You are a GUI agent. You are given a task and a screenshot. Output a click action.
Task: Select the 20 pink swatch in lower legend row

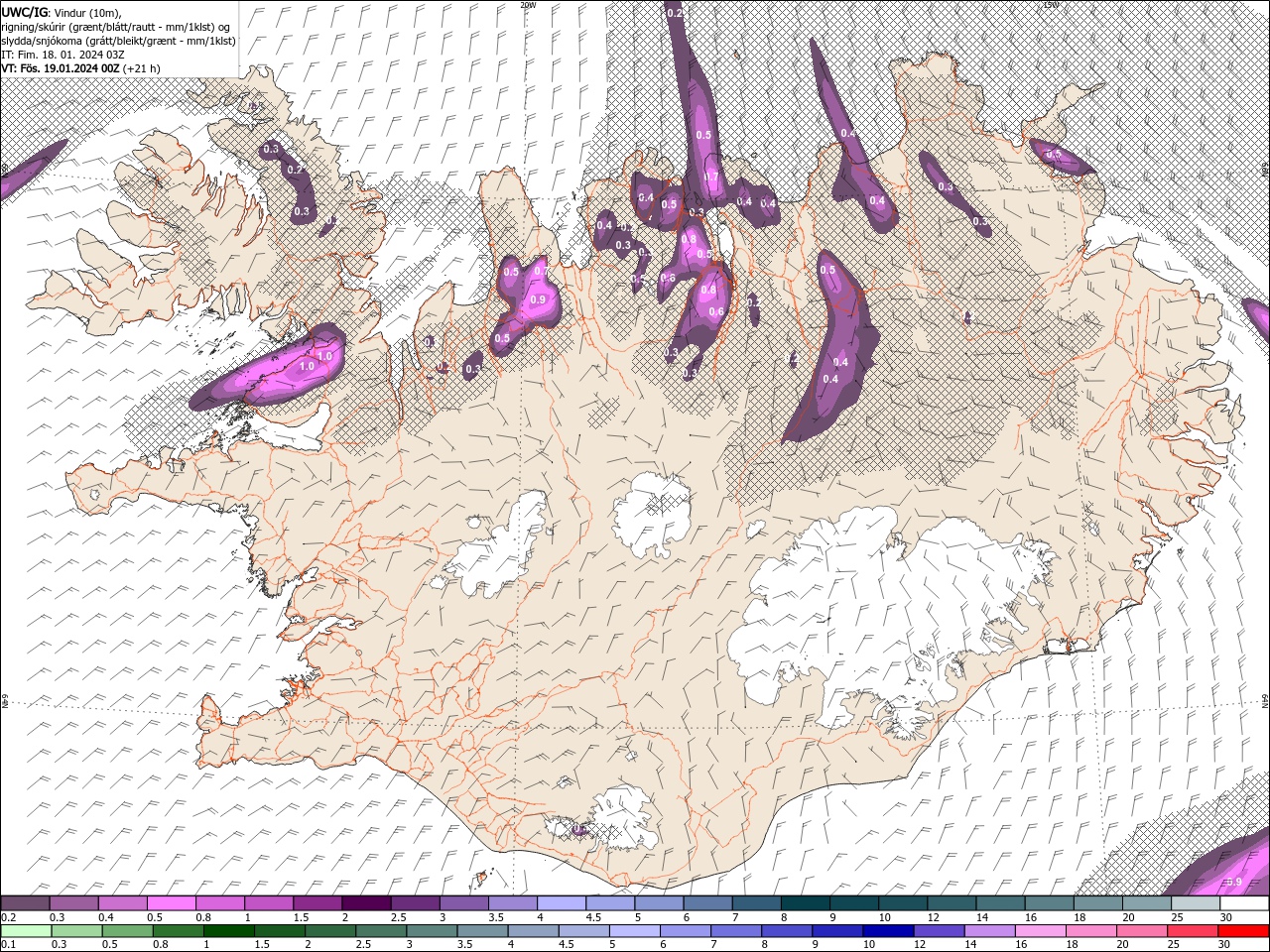[1141, 931]
